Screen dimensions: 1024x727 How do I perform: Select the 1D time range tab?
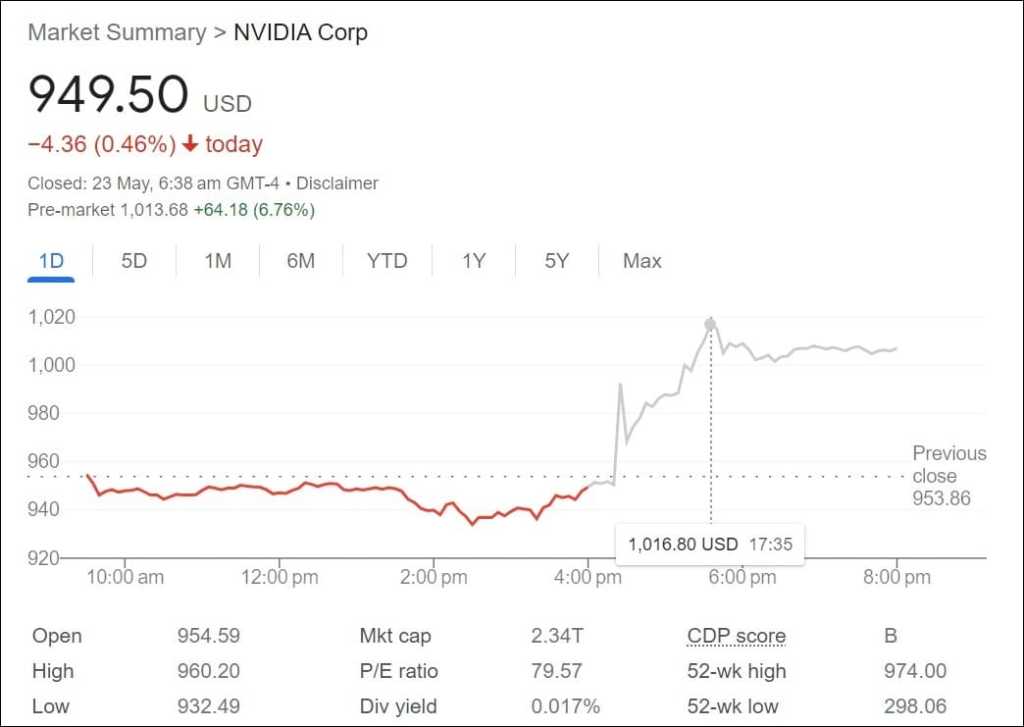click(51, 261)
